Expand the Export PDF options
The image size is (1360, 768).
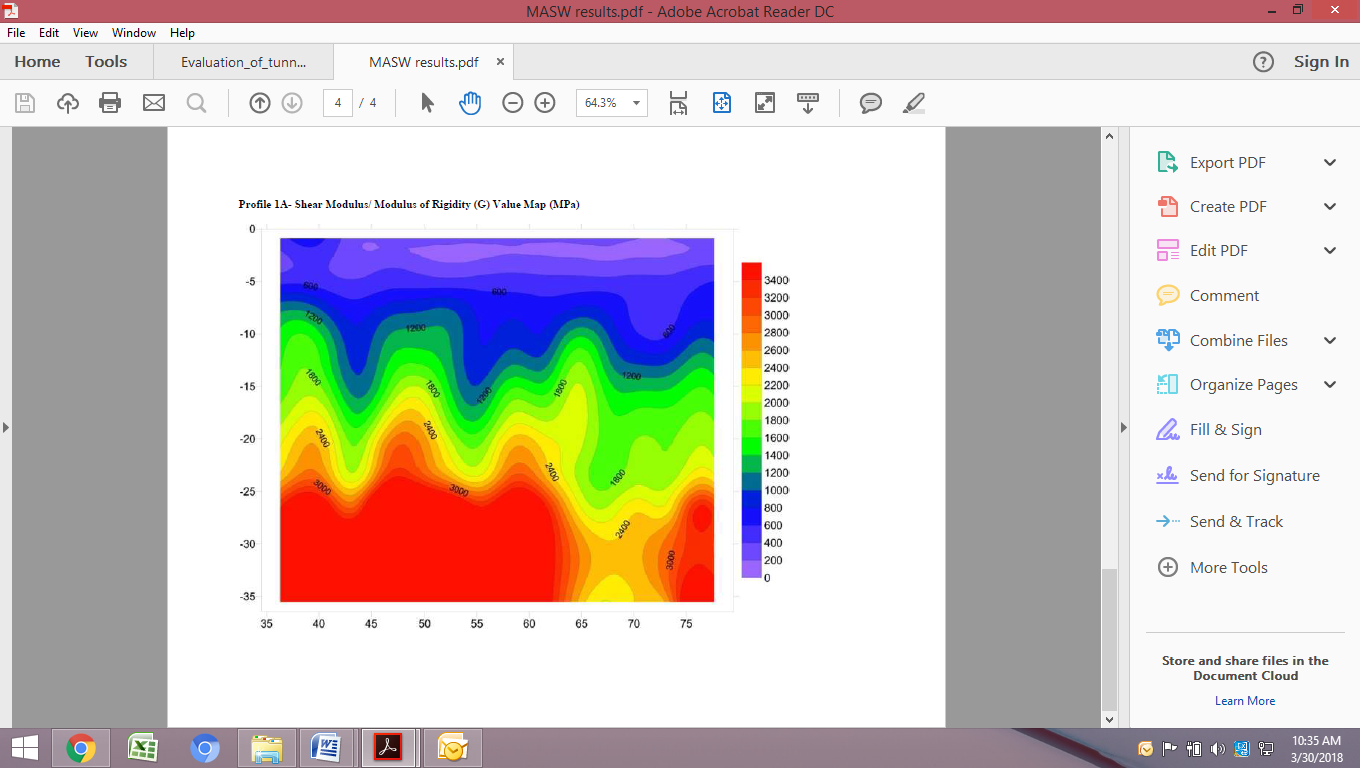[1330, 163]
